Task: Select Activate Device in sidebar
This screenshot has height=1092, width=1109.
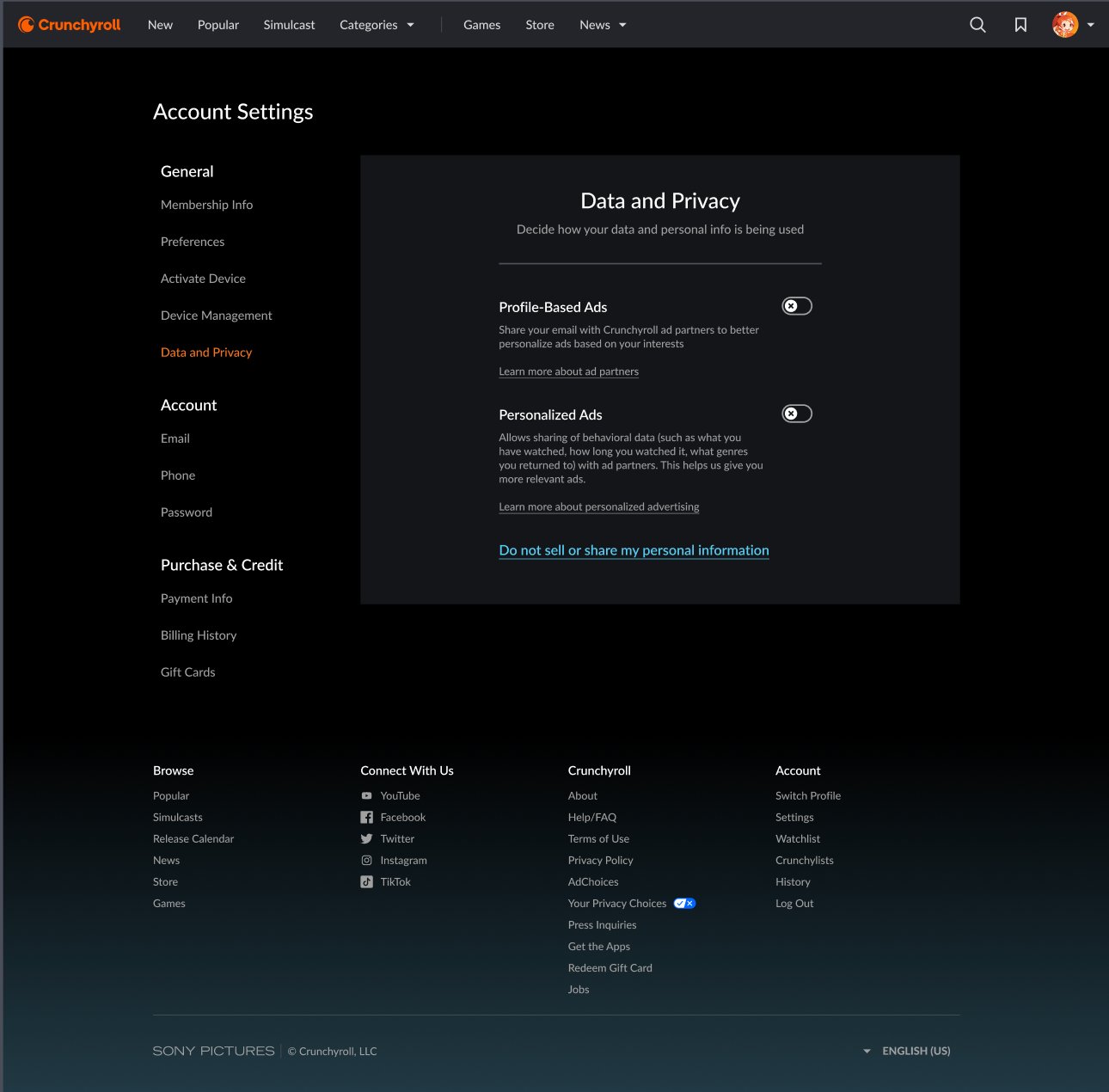Action: pos(203,279)
